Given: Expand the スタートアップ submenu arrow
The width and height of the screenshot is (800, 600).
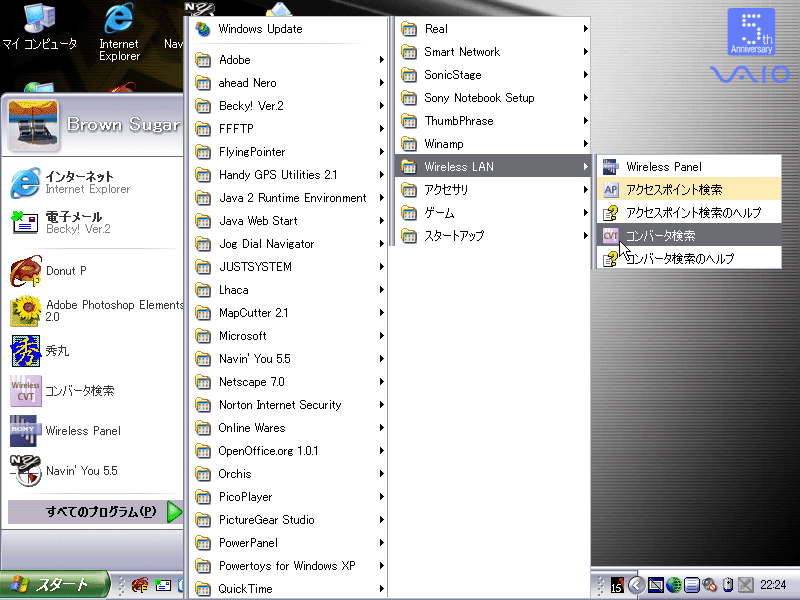Looking at the screenshot, I should coord(586,236).
